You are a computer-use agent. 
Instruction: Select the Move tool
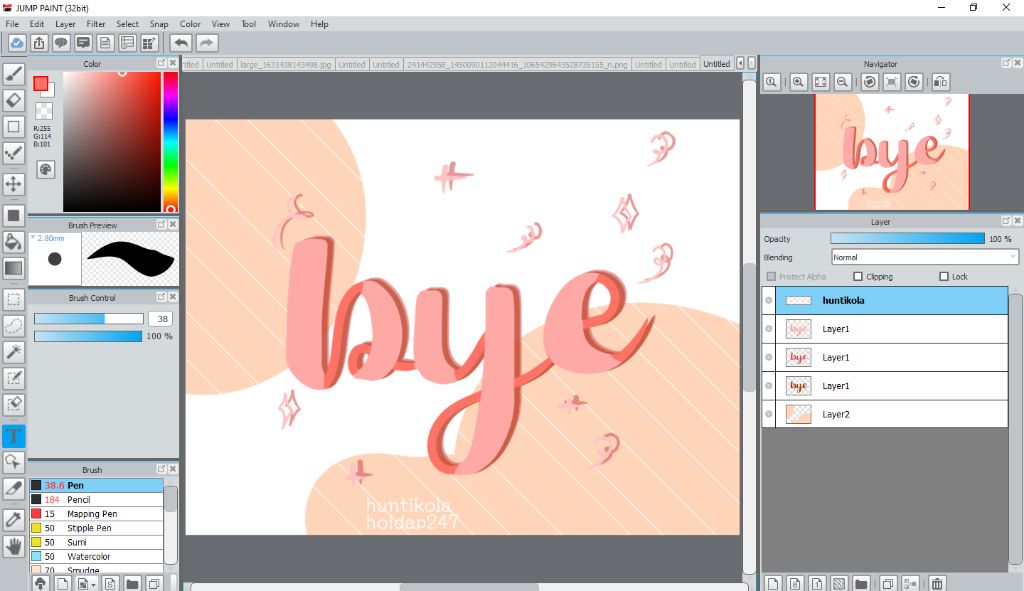point(14,184)
